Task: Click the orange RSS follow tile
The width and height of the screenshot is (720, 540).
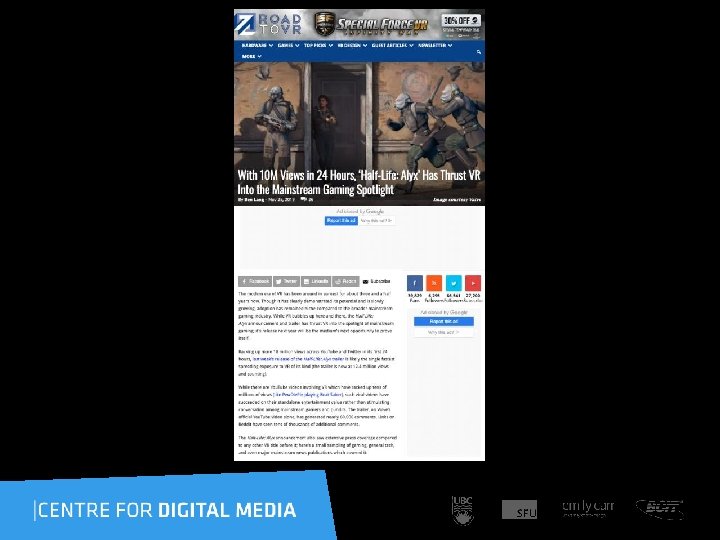Action: point(434,283)
